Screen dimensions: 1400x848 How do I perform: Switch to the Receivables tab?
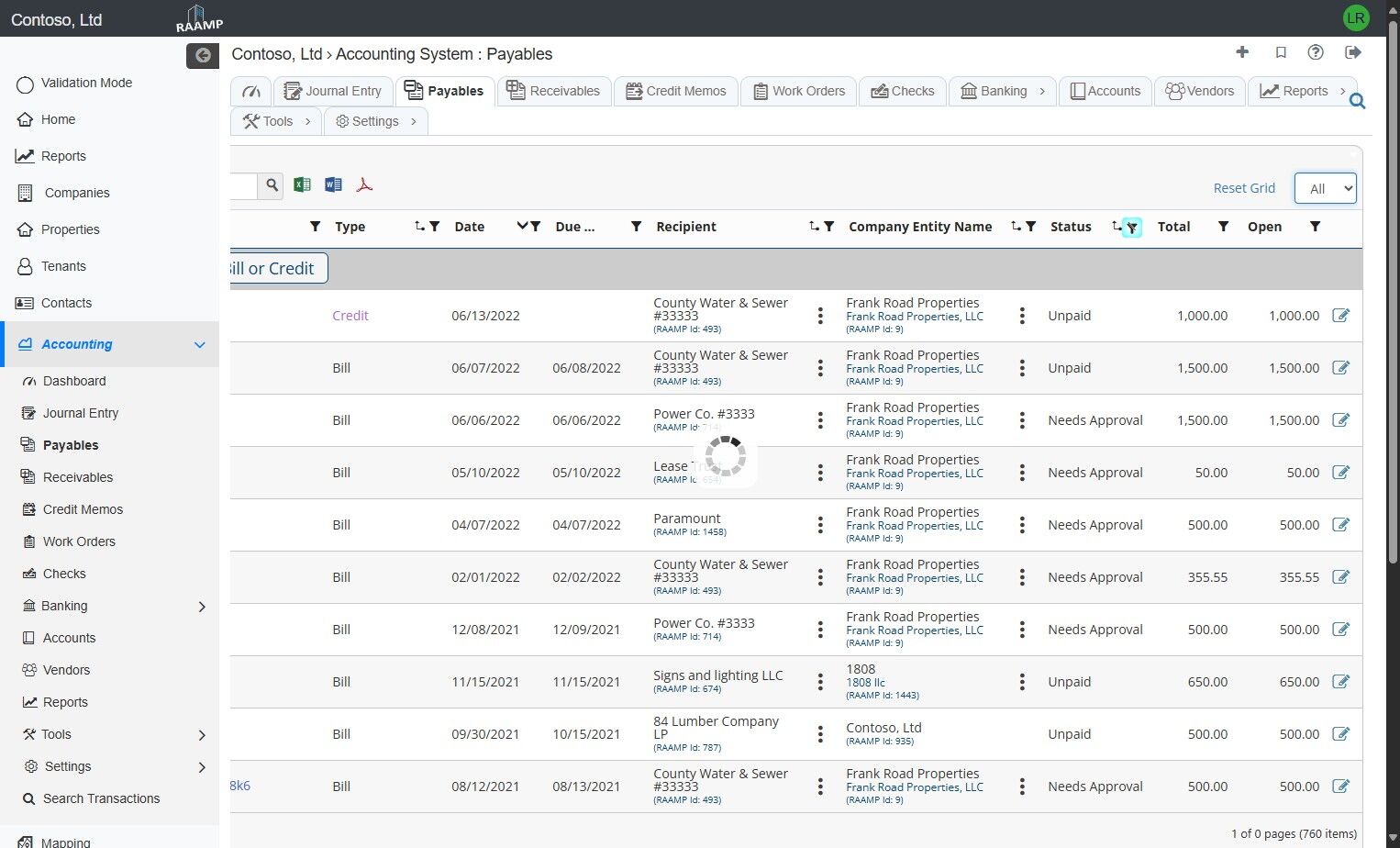click(553, 91)
